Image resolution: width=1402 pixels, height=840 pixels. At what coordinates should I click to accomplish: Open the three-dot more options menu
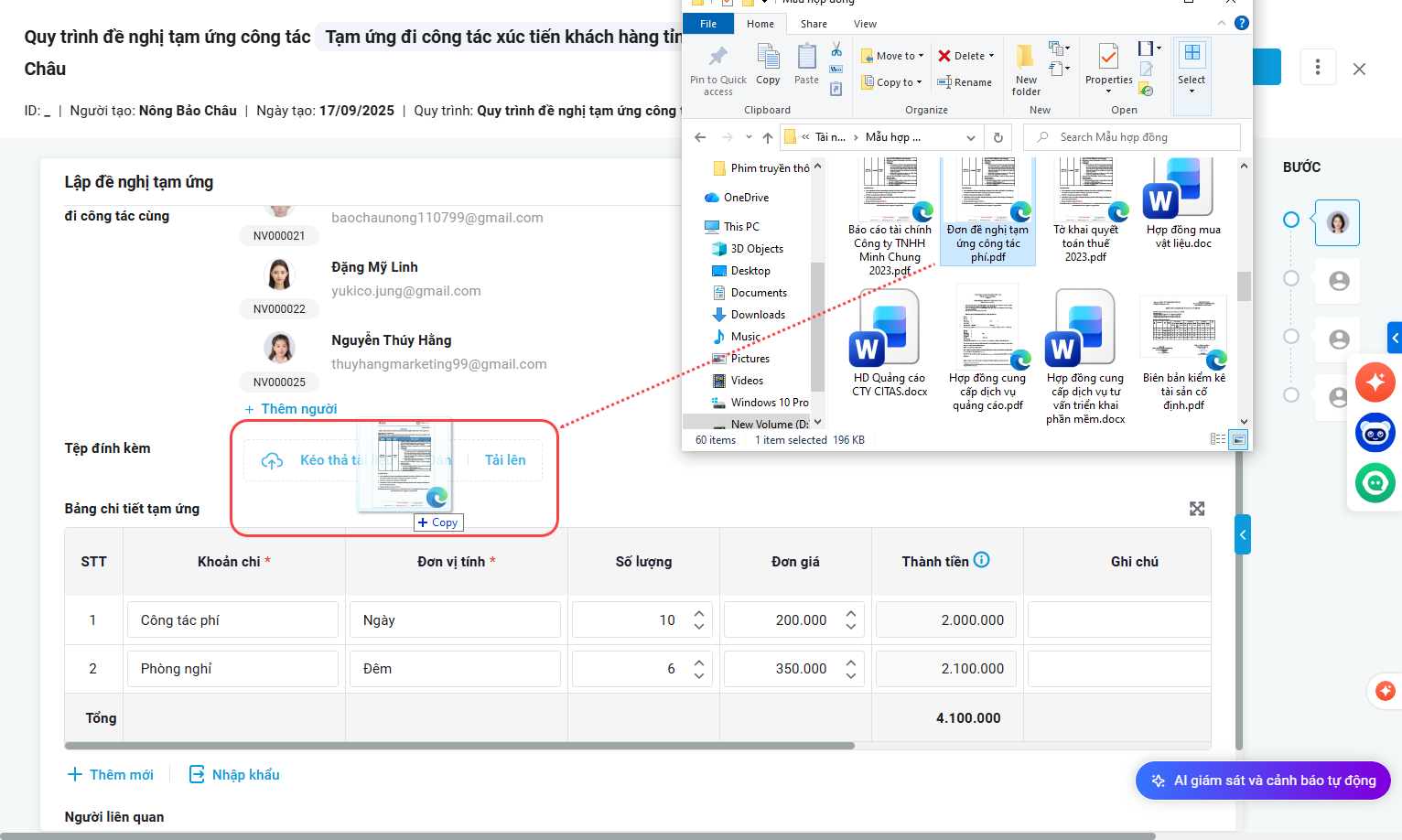click(x=1317, y=67)
